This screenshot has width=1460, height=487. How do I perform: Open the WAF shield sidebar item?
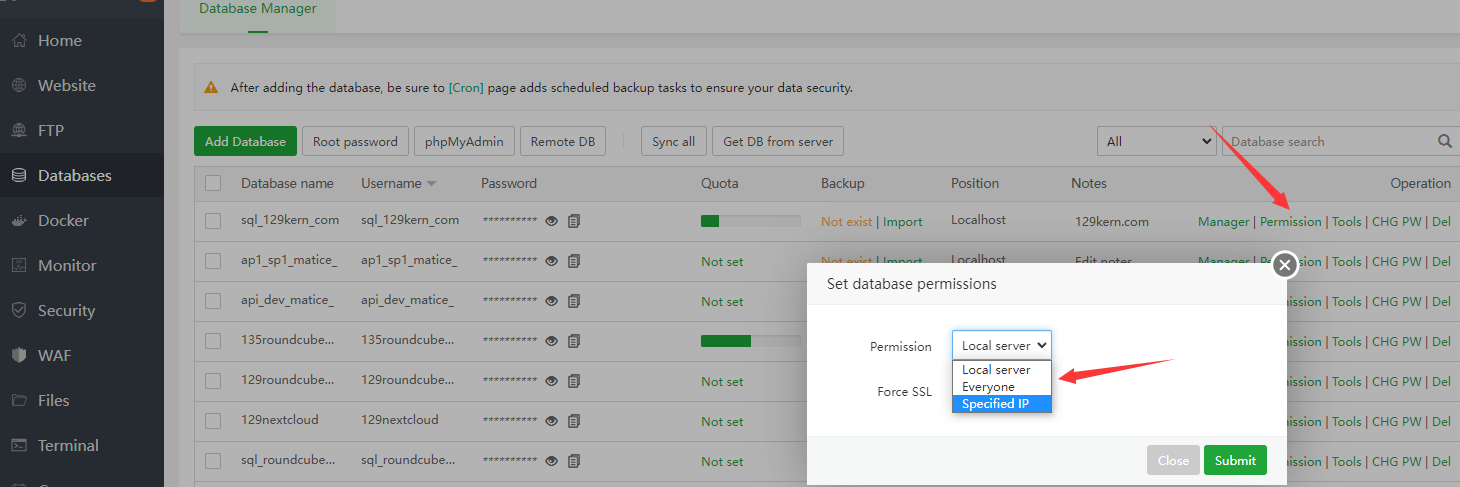point(54,355)
